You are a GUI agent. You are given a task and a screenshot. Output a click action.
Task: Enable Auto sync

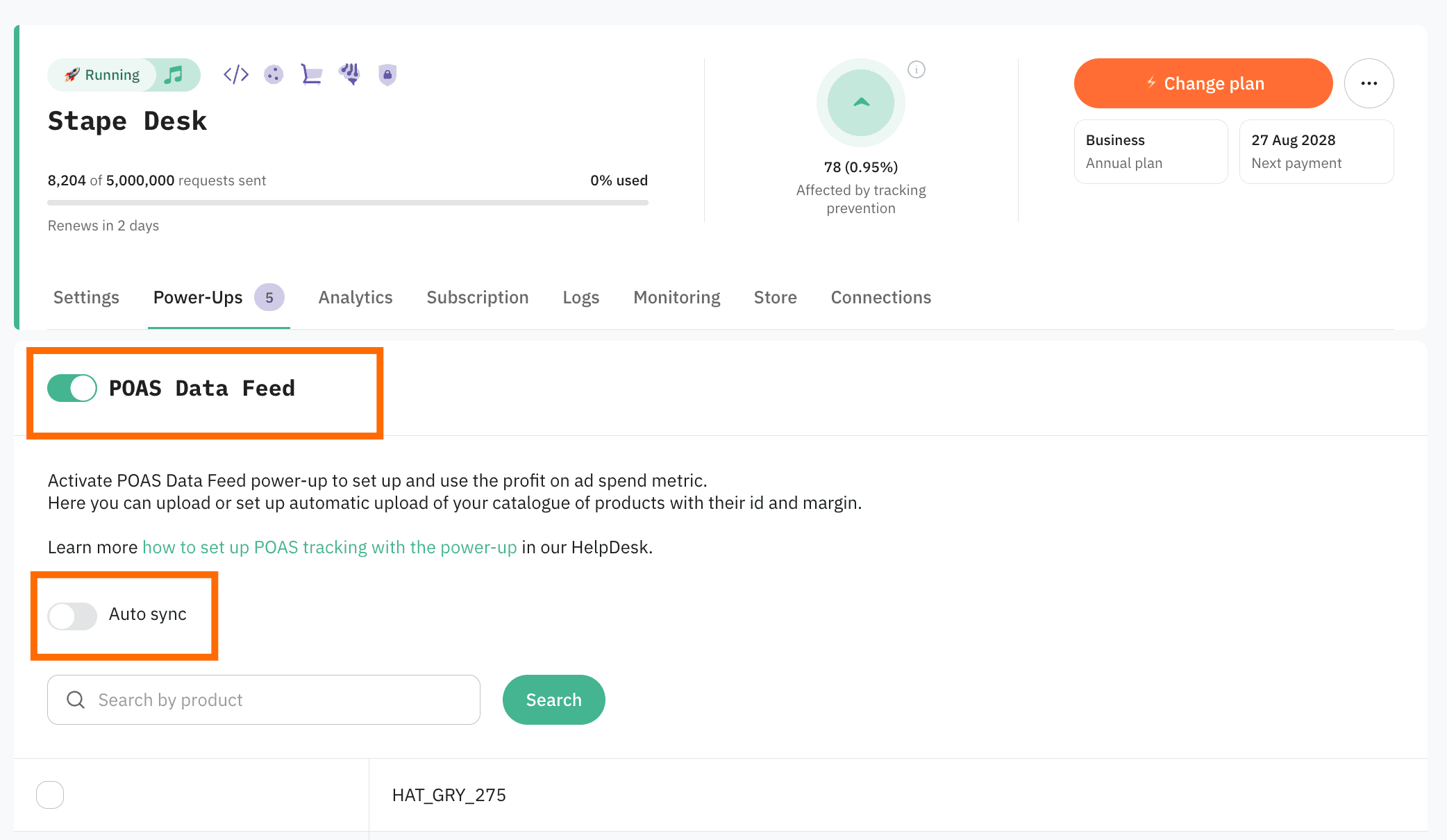click(72, 616)
